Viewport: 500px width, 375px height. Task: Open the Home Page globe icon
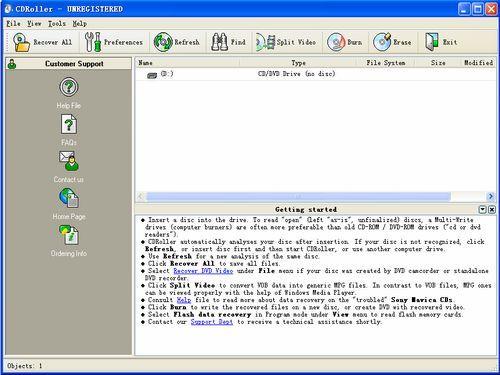pyautogui.click(x=69, y=198)
